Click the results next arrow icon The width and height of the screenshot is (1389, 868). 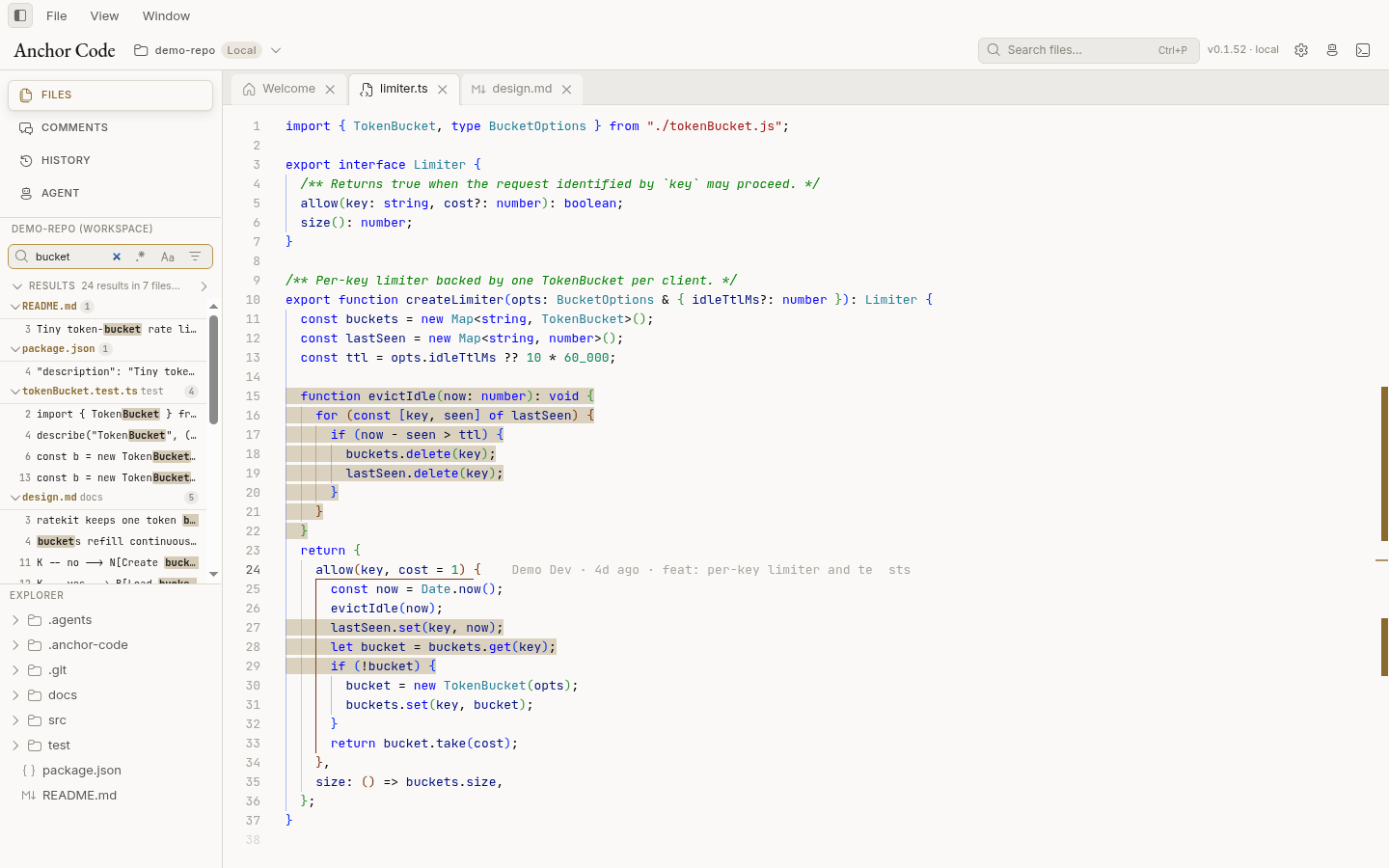click(204, 285)
